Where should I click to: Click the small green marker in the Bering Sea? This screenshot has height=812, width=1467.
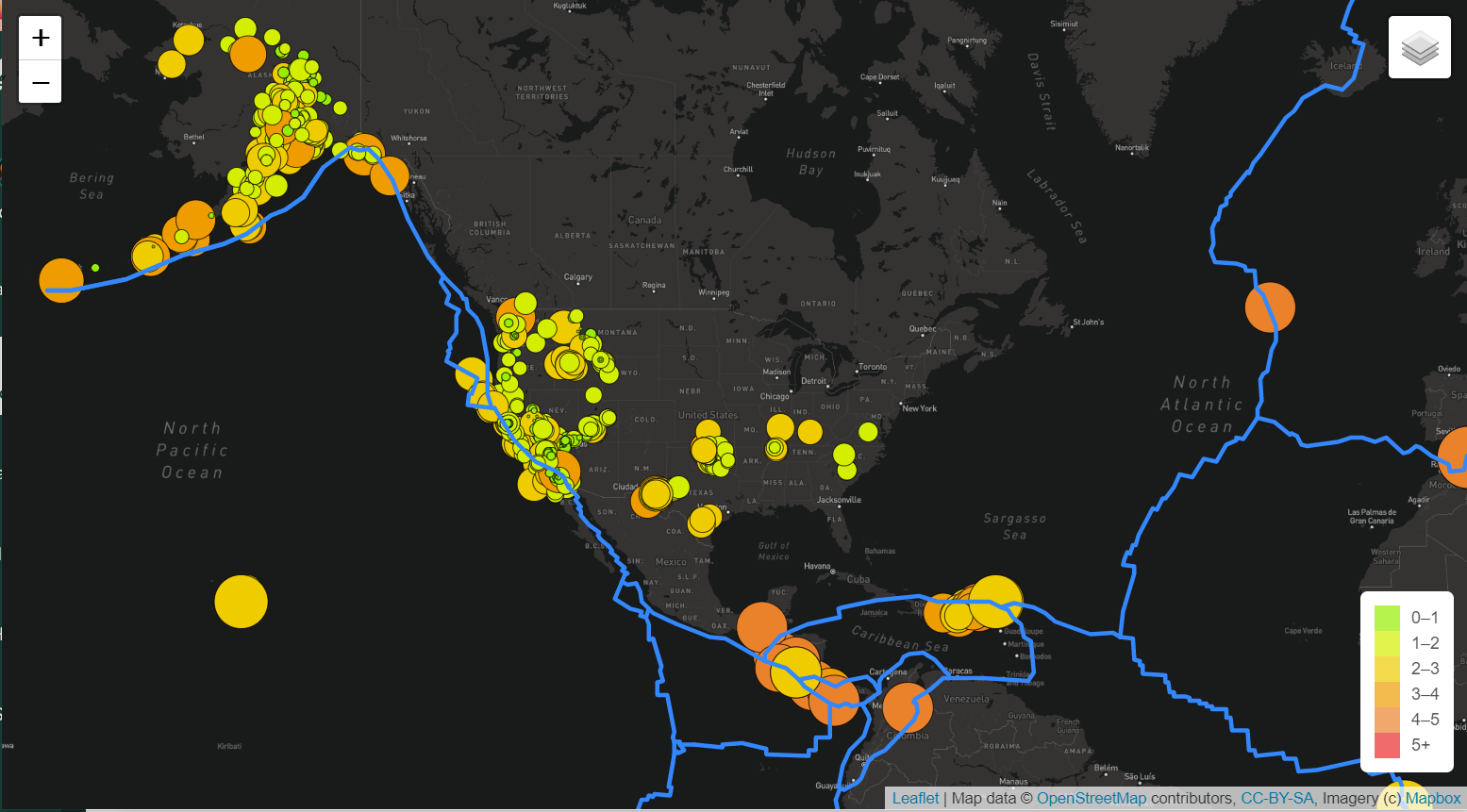(x=95, y=268)
